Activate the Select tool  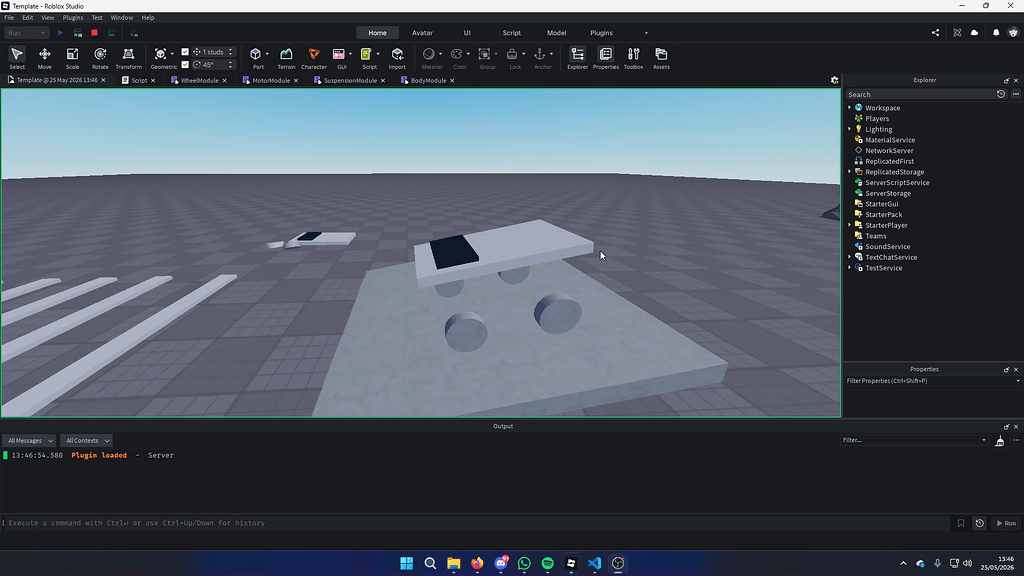click(17, 58)
